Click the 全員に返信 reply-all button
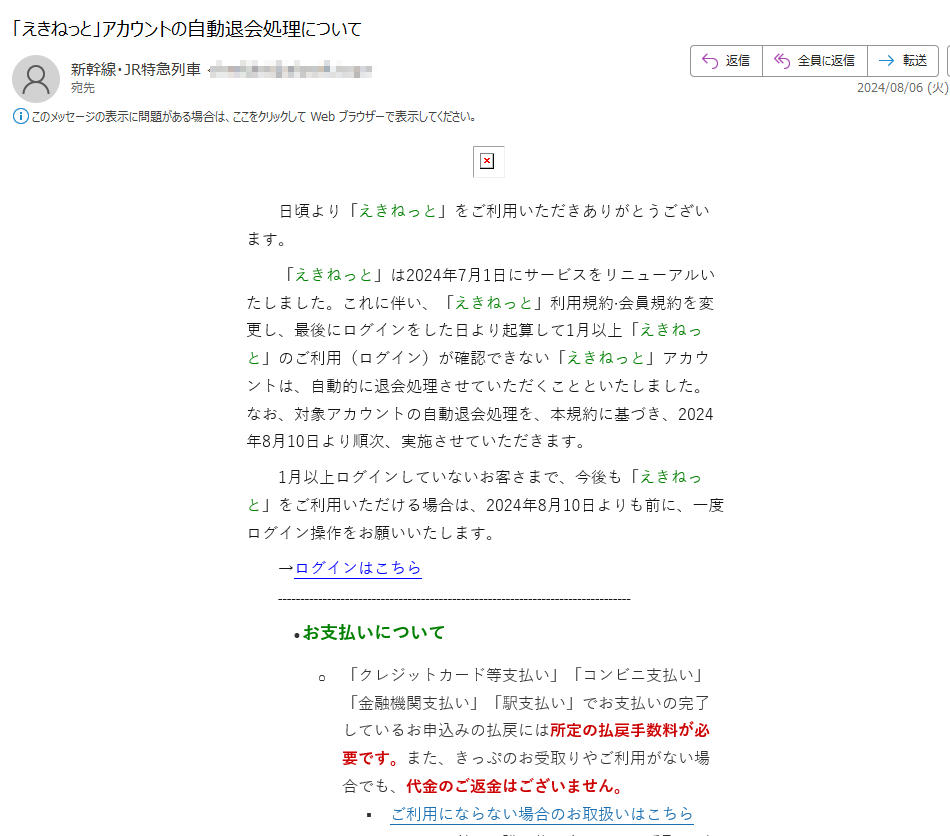Viewport: 950px width, 836px height. pos(814,61)
